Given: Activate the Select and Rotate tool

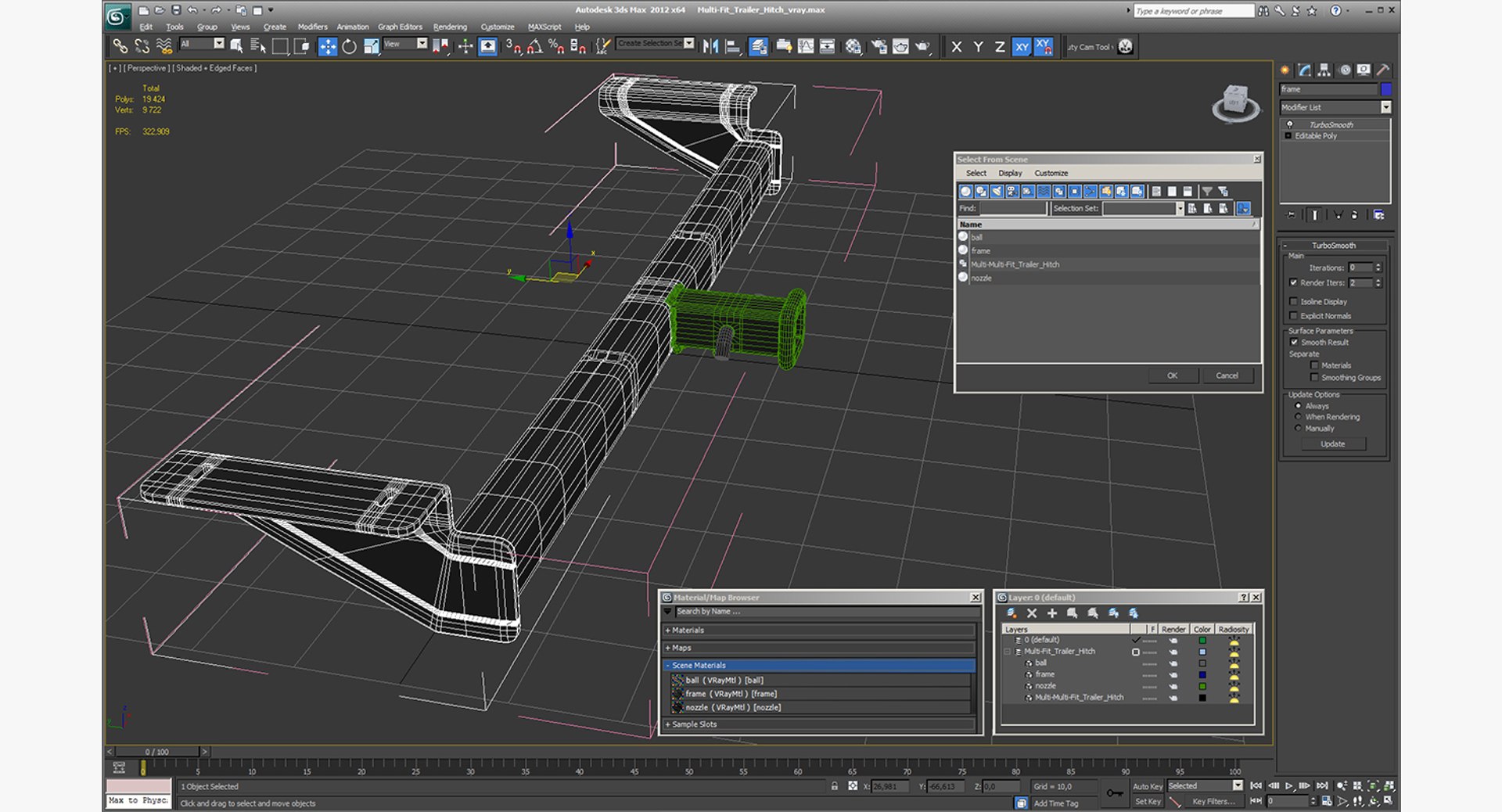Looking at the screenshot, I should pyautogui.click(x=349, y=46).
